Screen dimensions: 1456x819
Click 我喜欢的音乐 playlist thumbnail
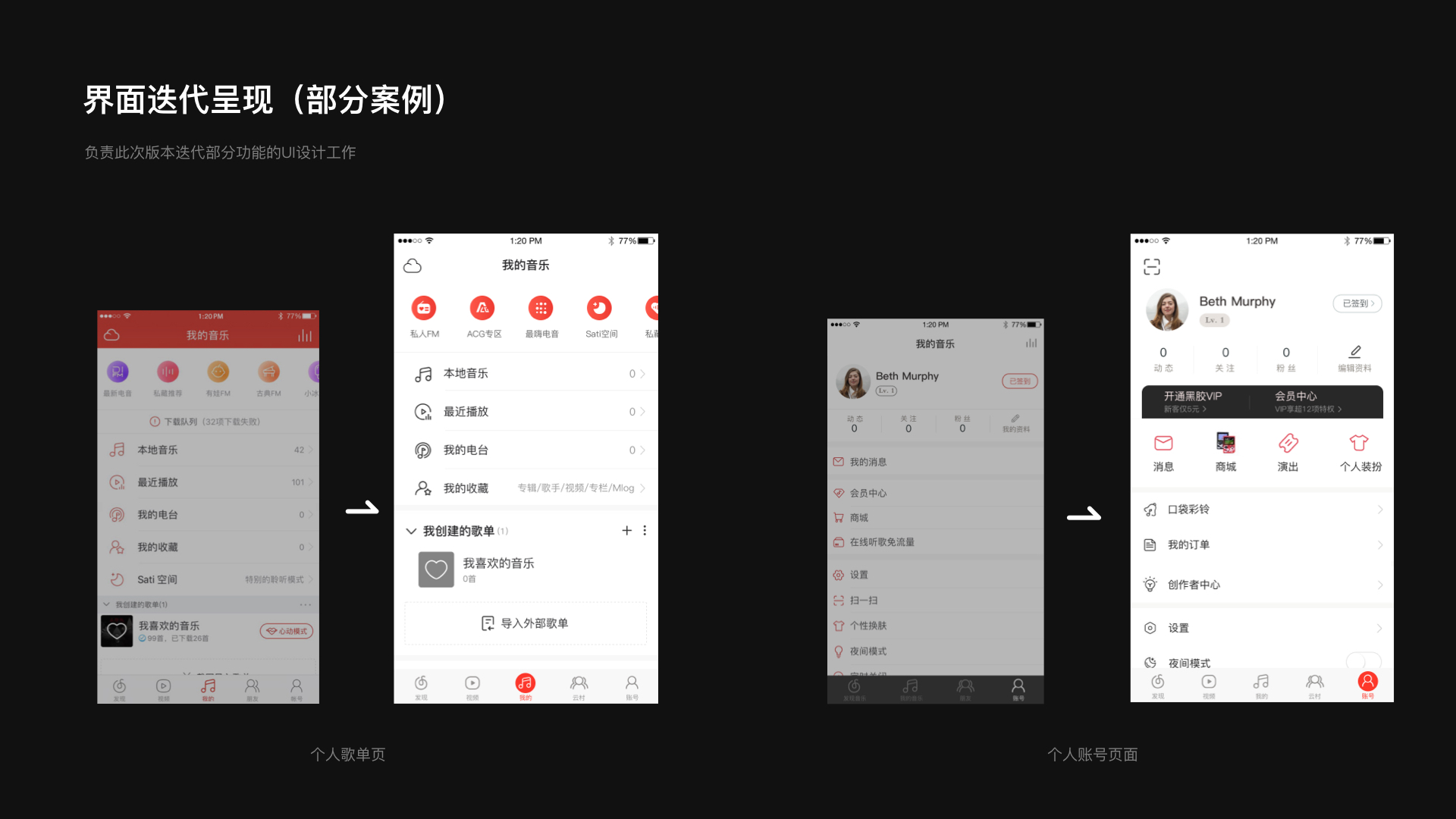click(435, 568)
